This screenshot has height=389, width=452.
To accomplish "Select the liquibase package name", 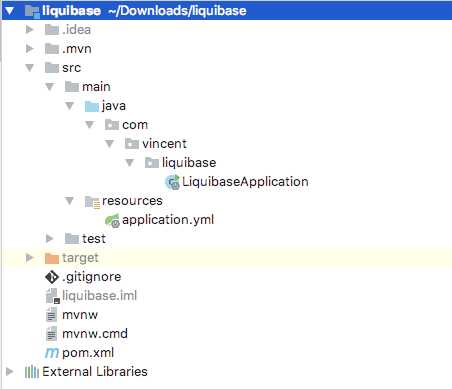I will [x=189, y=163].
